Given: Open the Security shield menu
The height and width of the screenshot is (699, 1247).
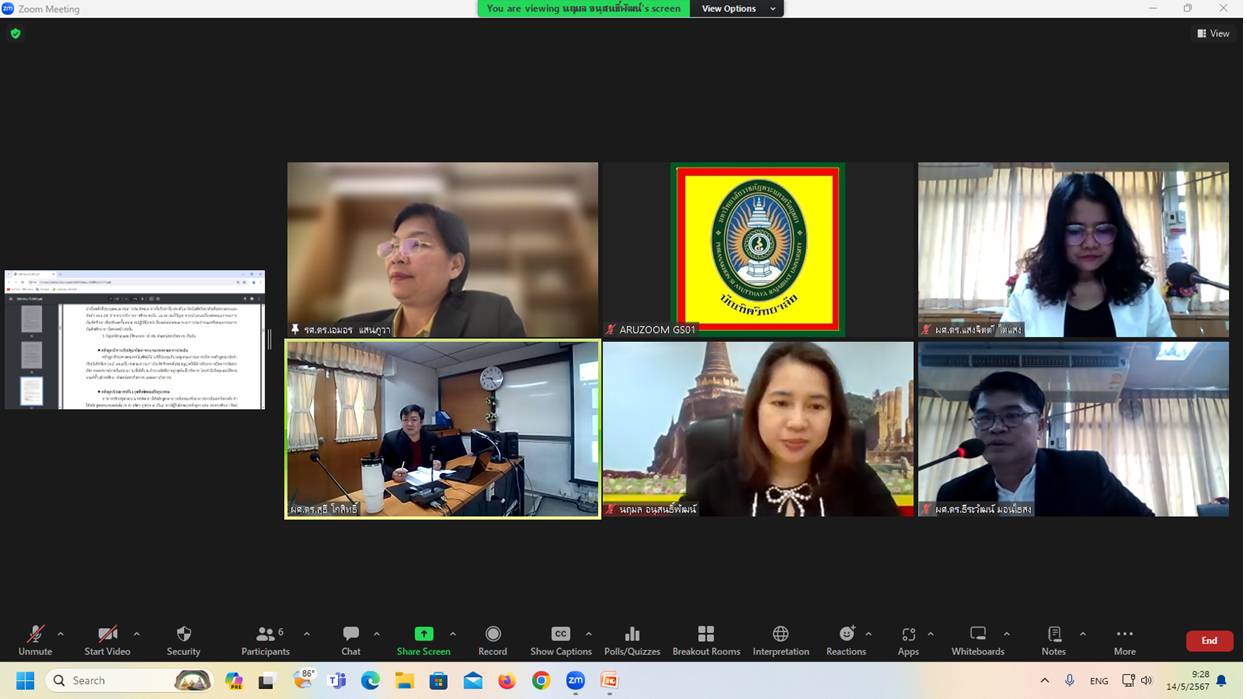Looking at the screenshot, I should (183, 640).
